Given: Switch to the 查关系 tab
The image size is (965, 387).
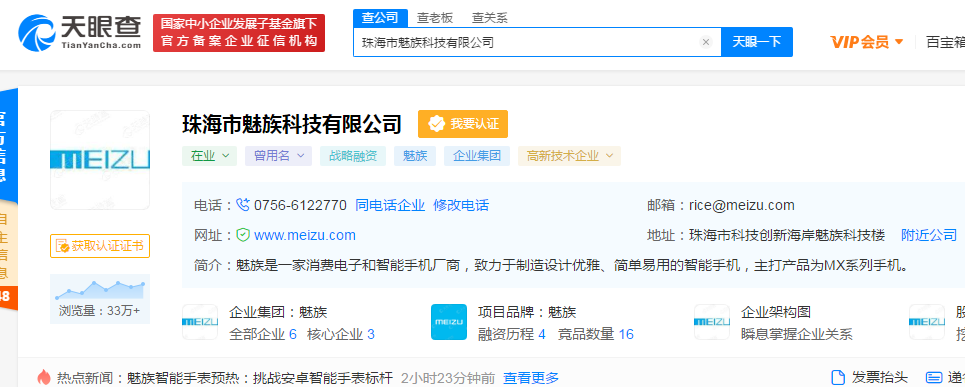Looking at the screenshot, I should tap(489, 18).
